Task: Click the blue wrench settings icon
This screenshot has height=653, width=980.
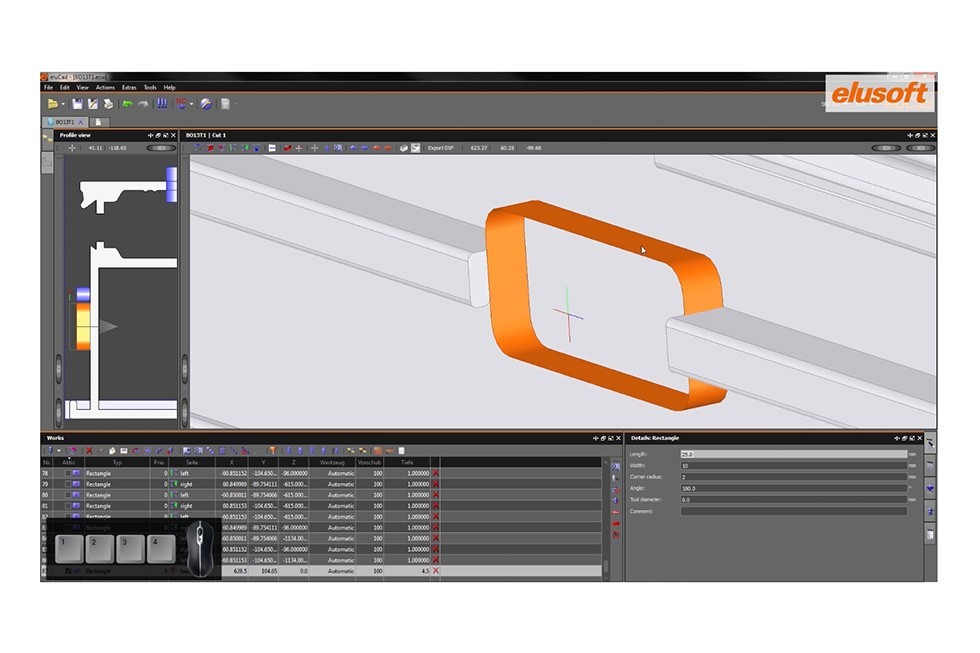Action: pyautogui.click(x=206, y=104)
